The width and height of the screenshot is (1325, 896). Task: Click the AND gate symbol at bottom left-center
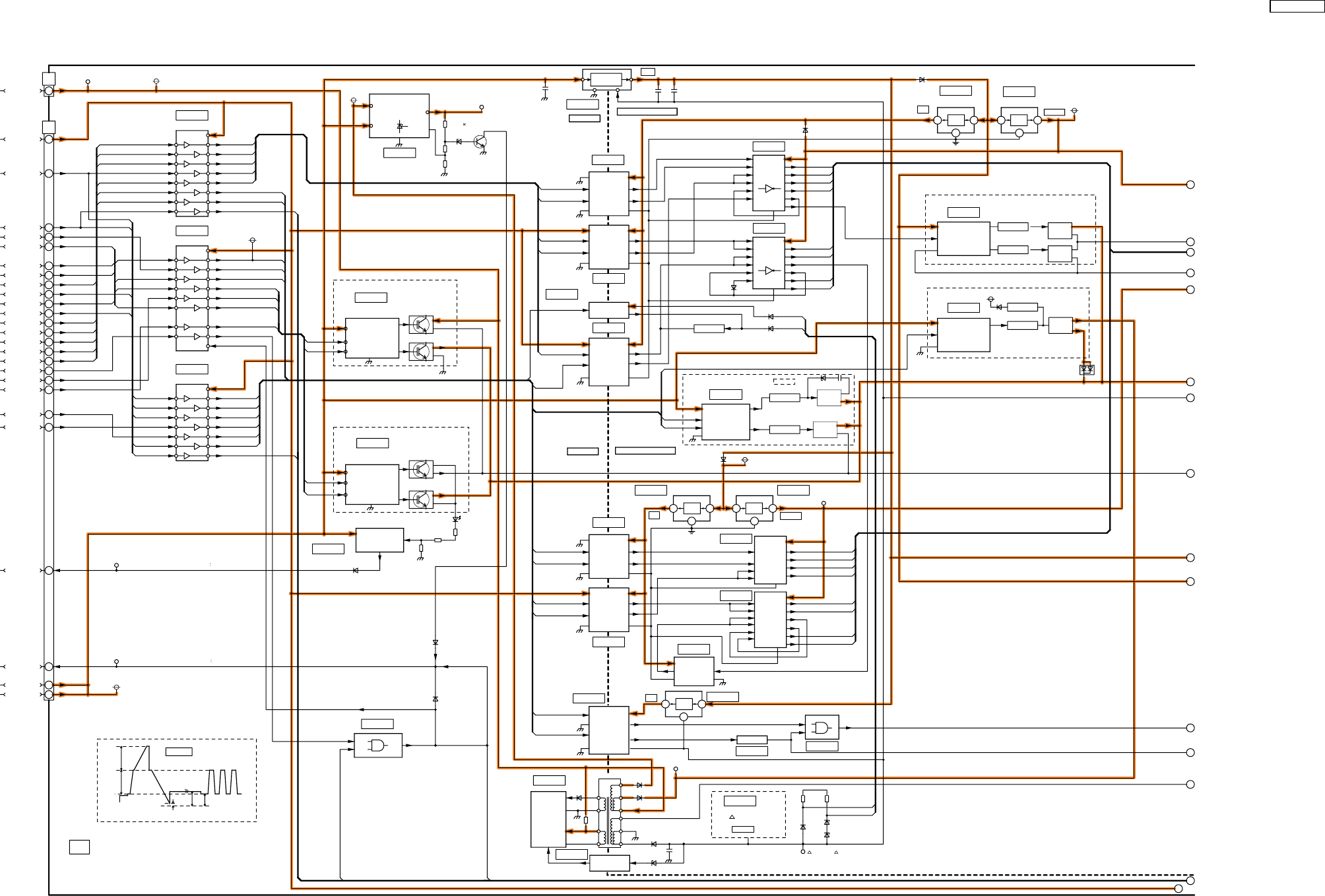(377, 745)
